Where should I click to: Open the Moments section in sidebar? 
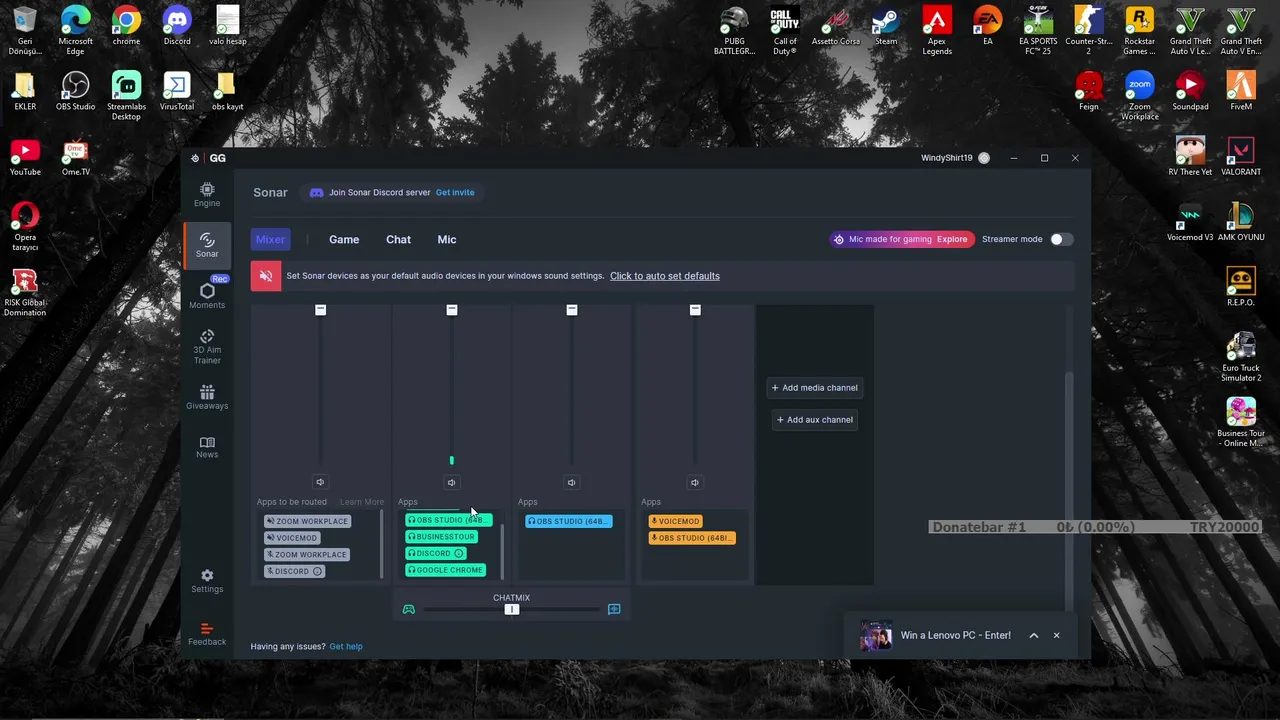207,295
